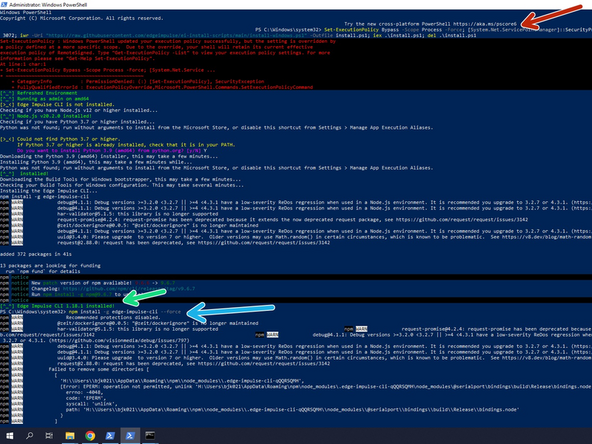The image size is (592, 444).
Task: Click the 'Node.js v20.2.0 installed!' line
Action: click(x=46, y=116)
